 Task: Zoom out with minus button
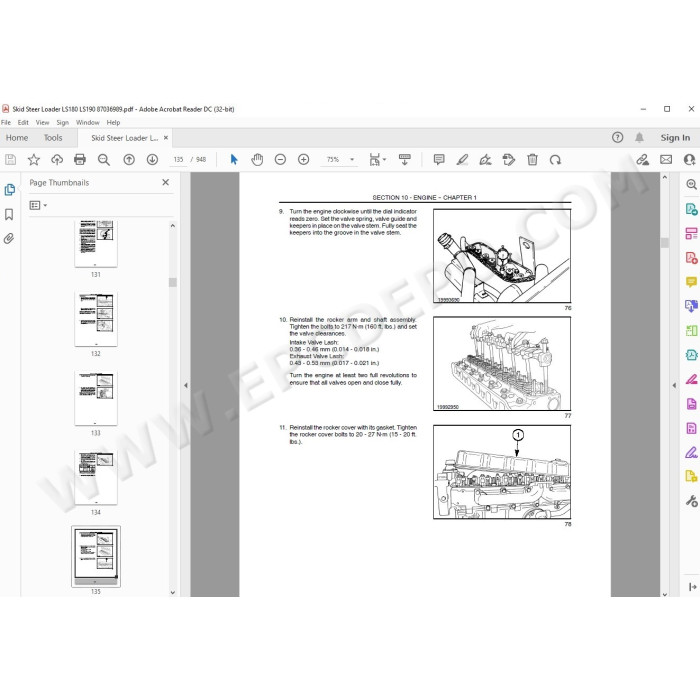[280, 159]
